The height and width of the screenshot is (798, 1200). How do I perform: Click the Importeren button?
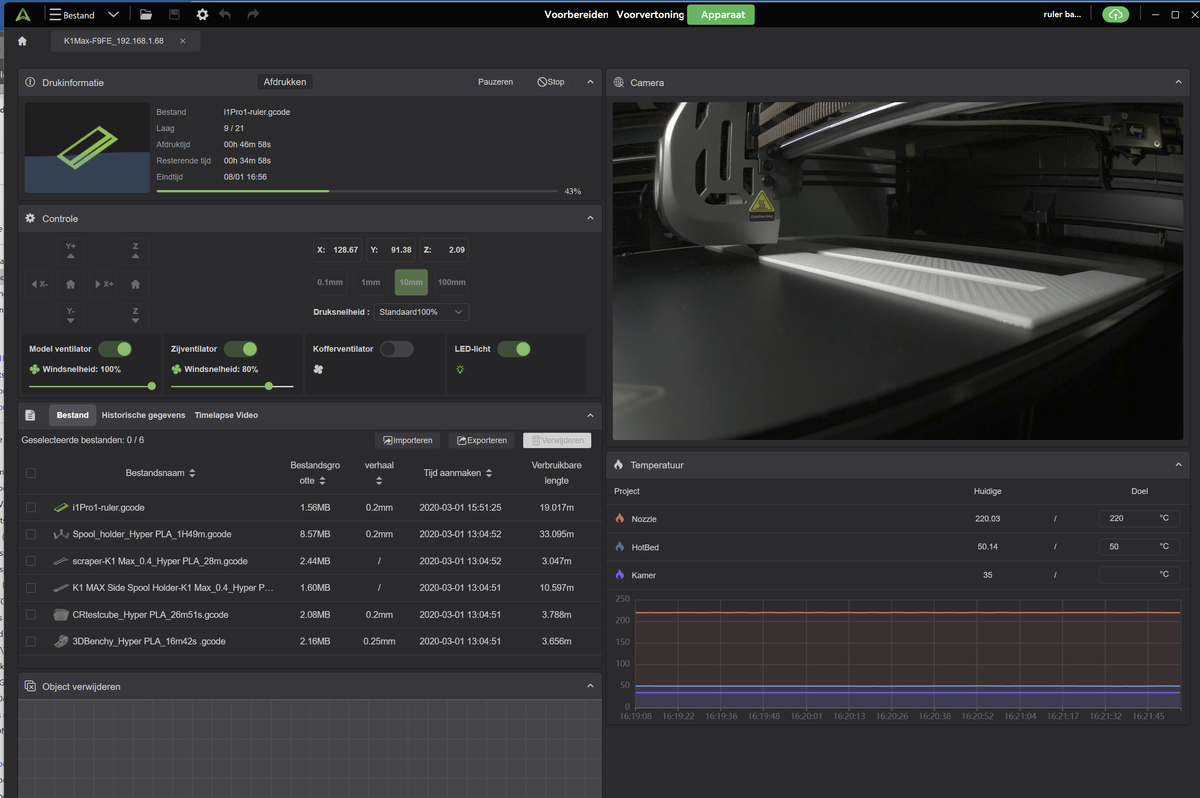click(x=407, y=440)
